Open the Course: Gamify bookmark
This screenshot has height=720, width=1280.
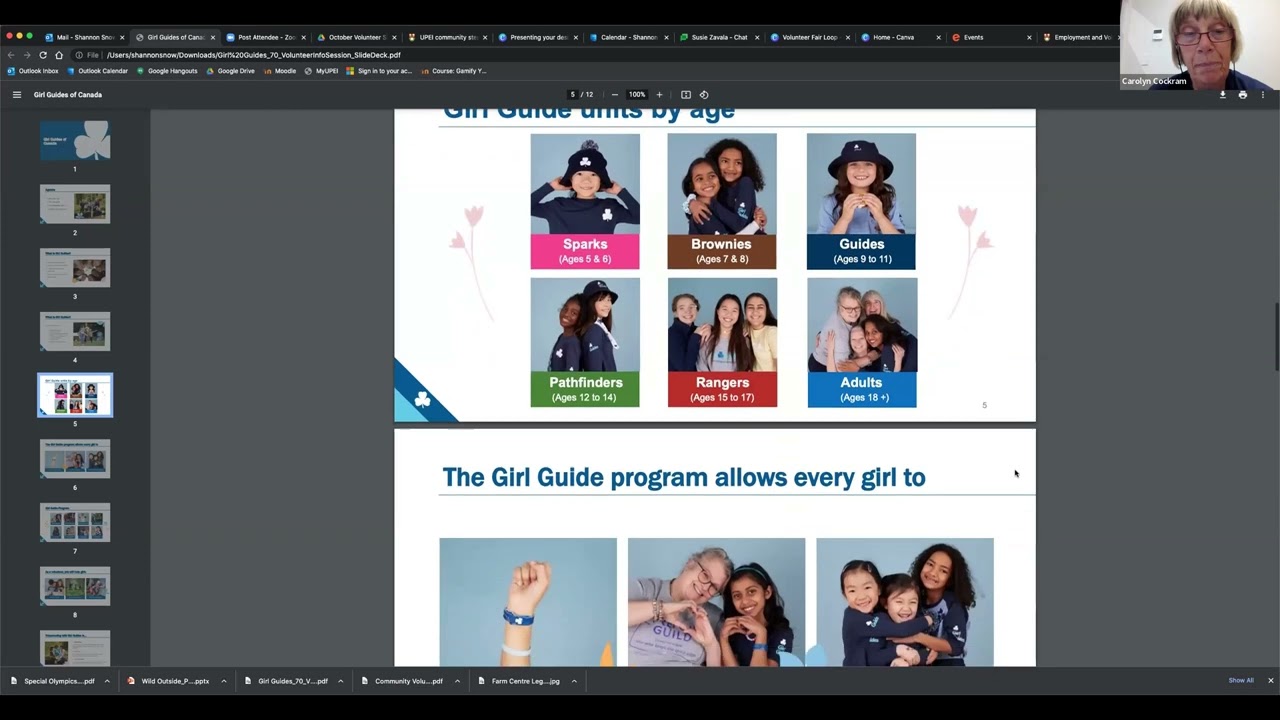coord(453,71)
